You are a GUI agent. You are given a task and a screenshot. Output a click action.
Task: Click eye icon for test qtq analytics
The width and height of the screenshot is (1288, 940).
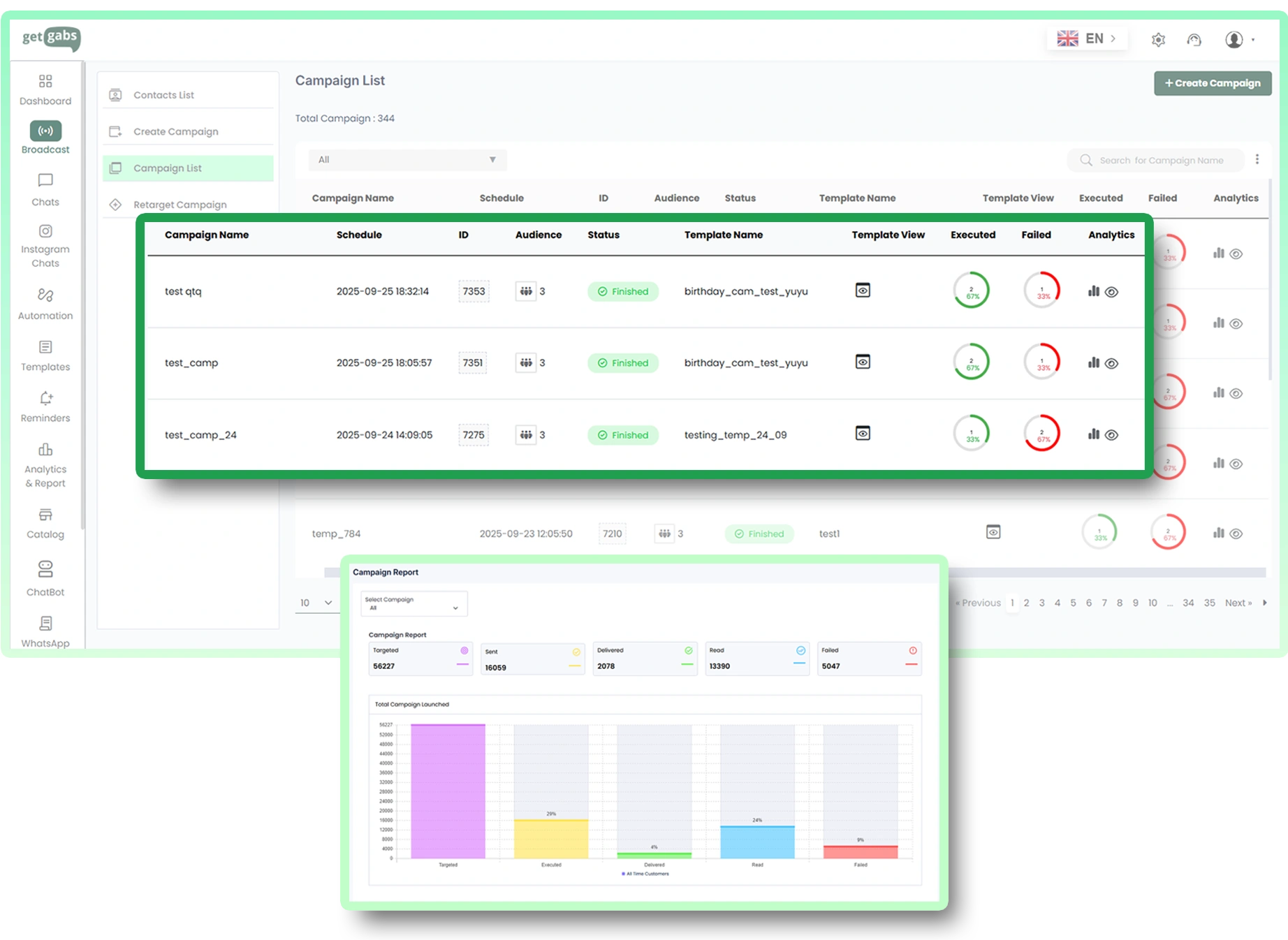tap(1111, 292)
